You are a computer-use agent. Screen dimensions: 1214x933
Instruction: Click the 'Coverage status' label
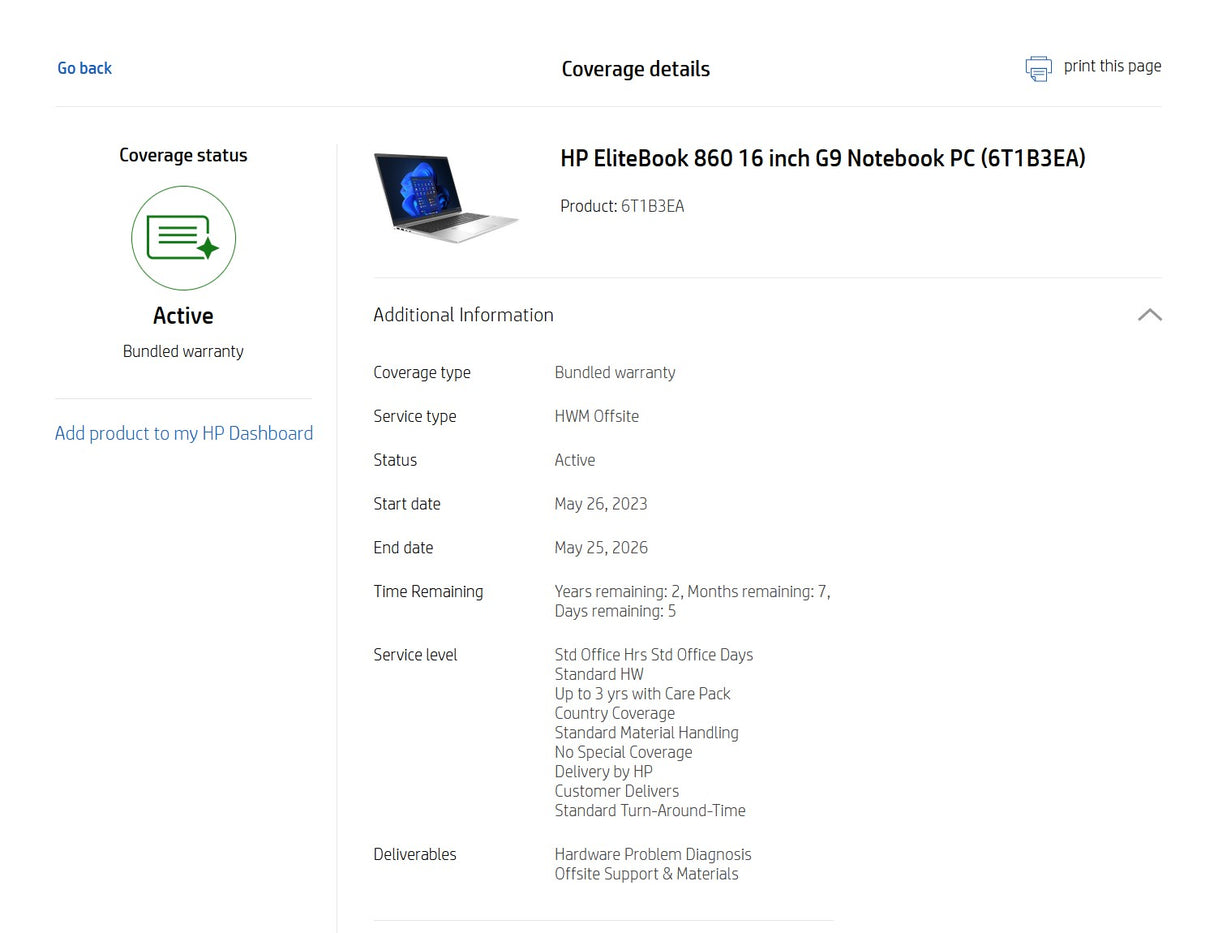point(183,155)
